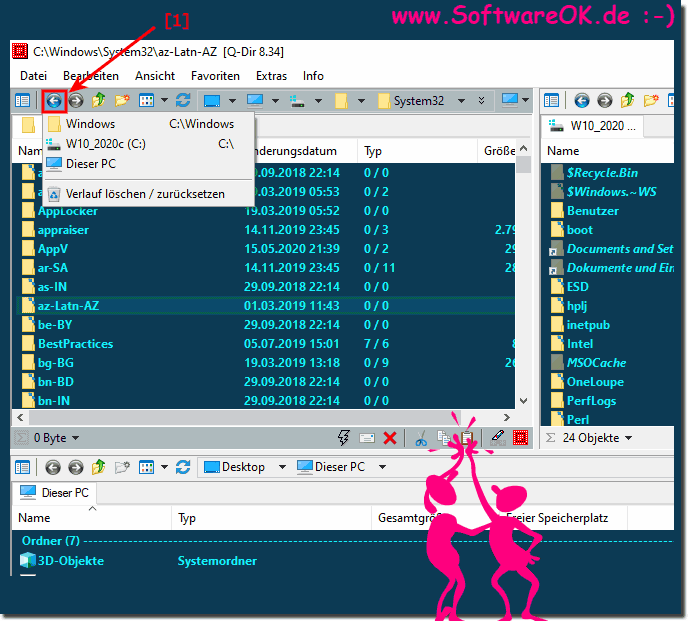Screen dimensions: 688x621
Task: Create new folder in top-right pane
Action: 651,101
